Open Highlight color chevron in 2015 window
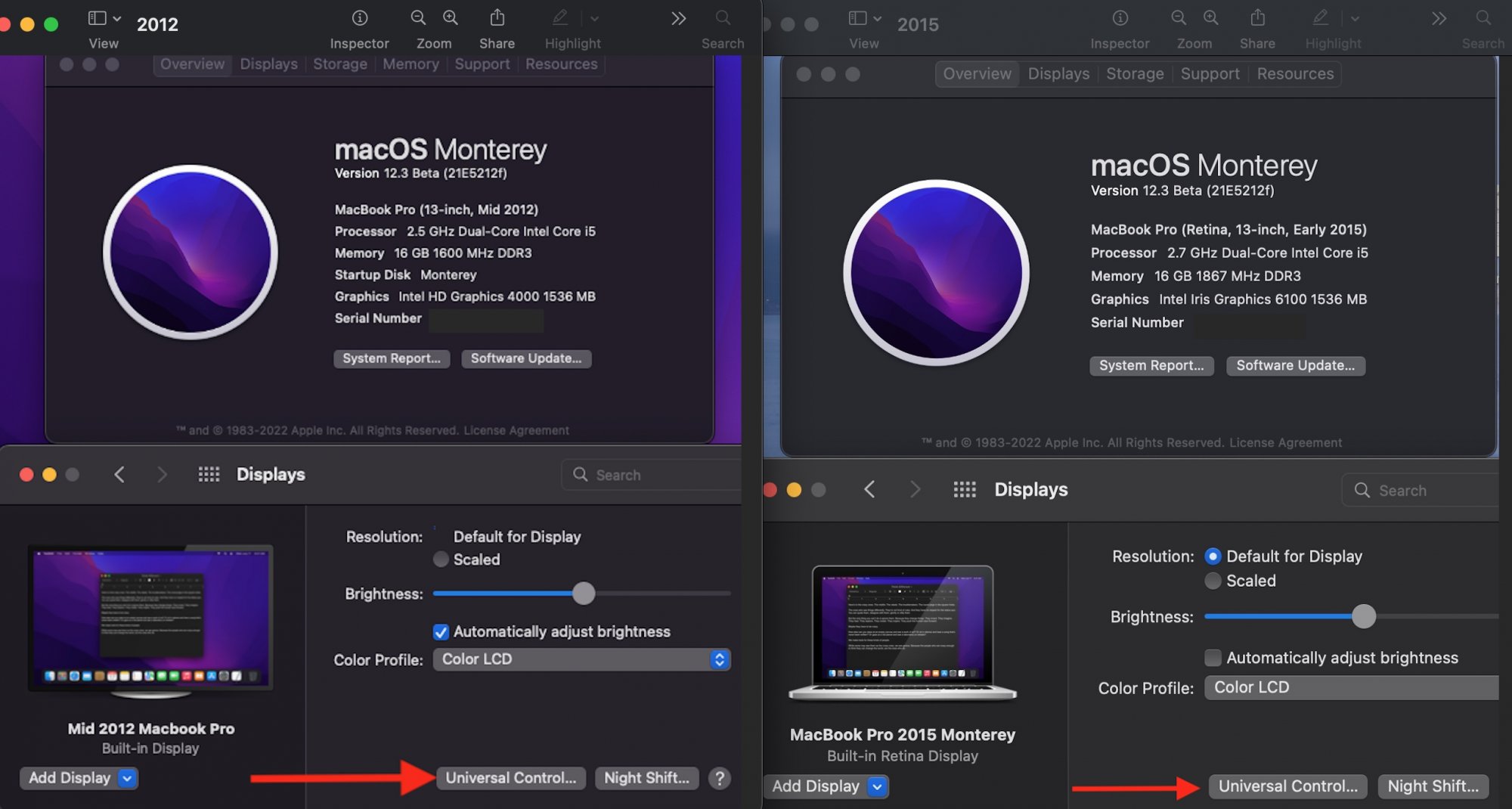The image size is (1512, 809). pos(1355,18)
